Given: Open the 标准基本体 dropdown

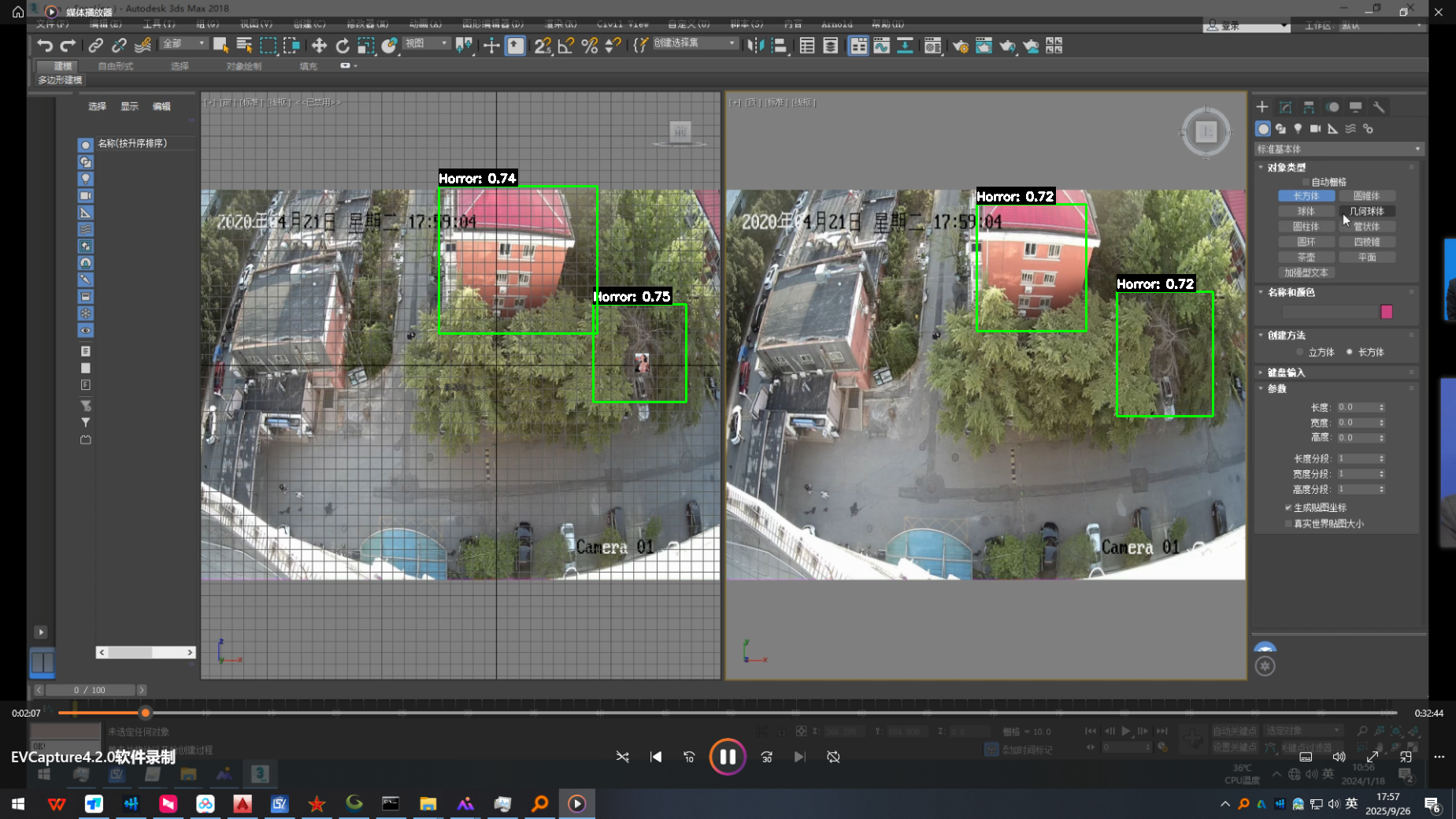Looking at the screenshot, I should [1339, 149].
